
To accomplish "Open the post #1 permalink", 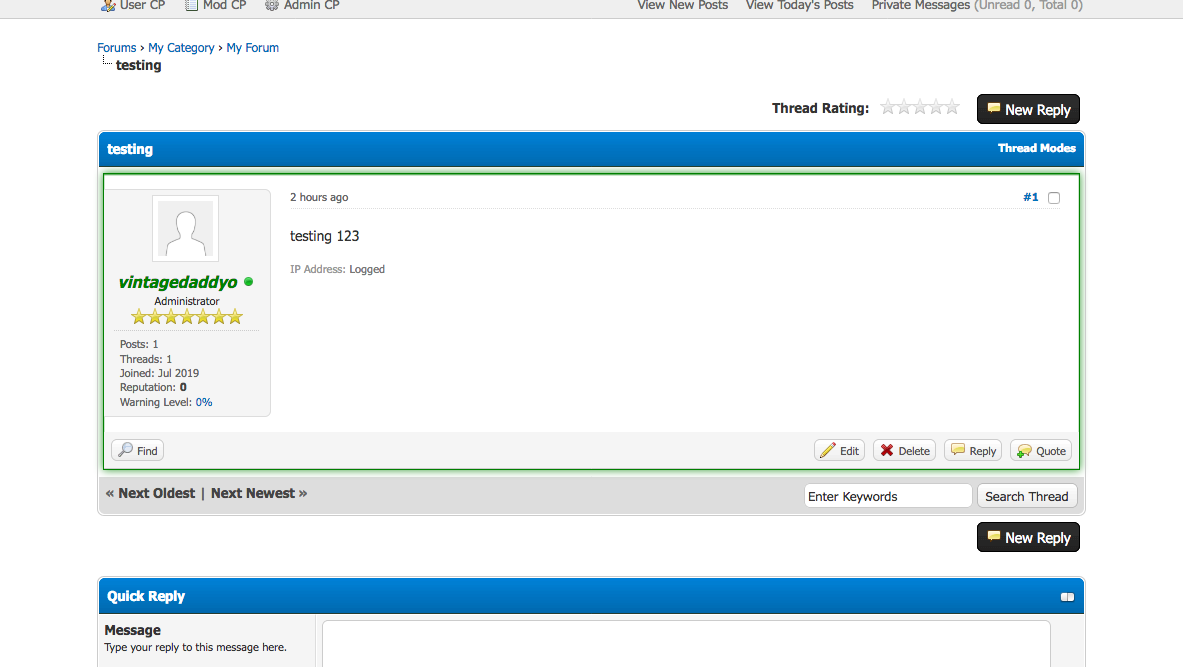I will (1031, 197).
